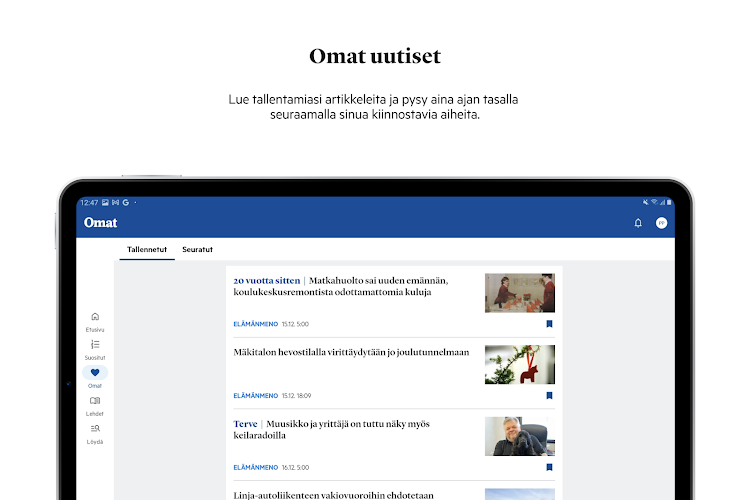Tap the battery status icon
Viewport: 750px width, 500px height.
point(669,202)
